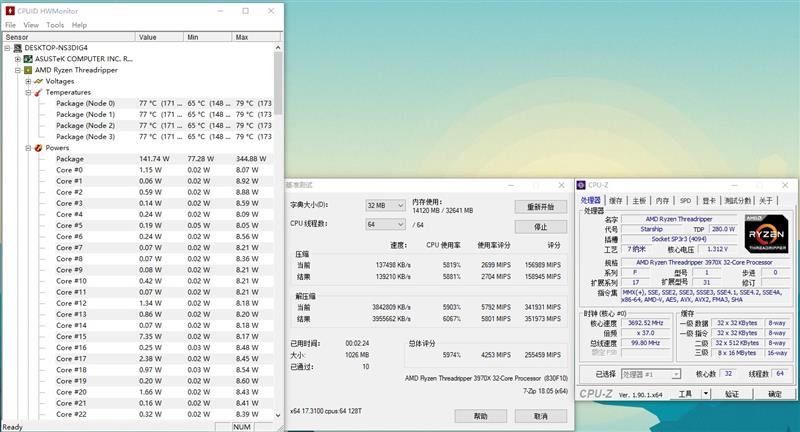The image size is (800, 432).
Task: Switch to CPU-Z 主板 tab
Action: tap(639, 200)
